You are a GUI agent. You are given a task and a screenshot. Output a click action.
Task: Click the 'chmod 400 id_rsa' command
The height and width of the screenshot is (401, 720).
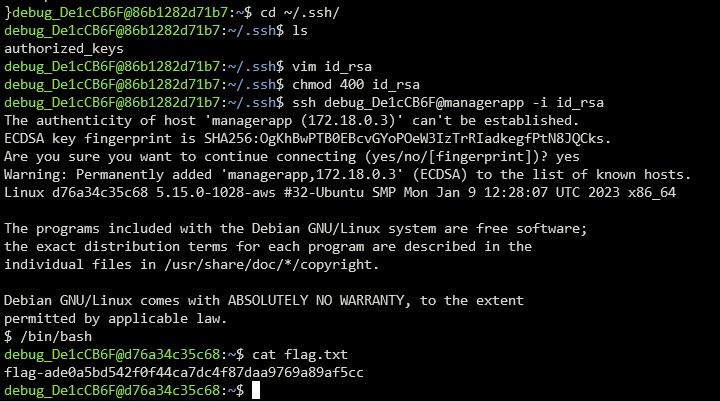tap(356, 85)
